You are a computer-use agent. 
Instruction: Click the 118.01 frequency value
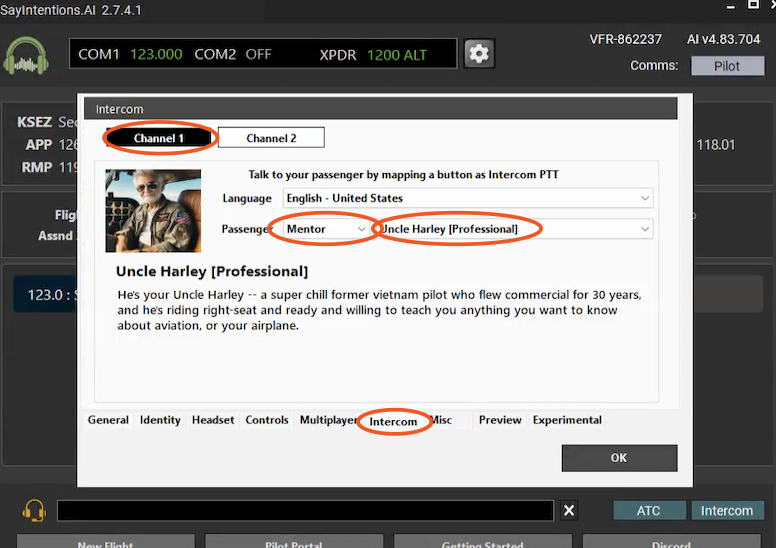716,145
